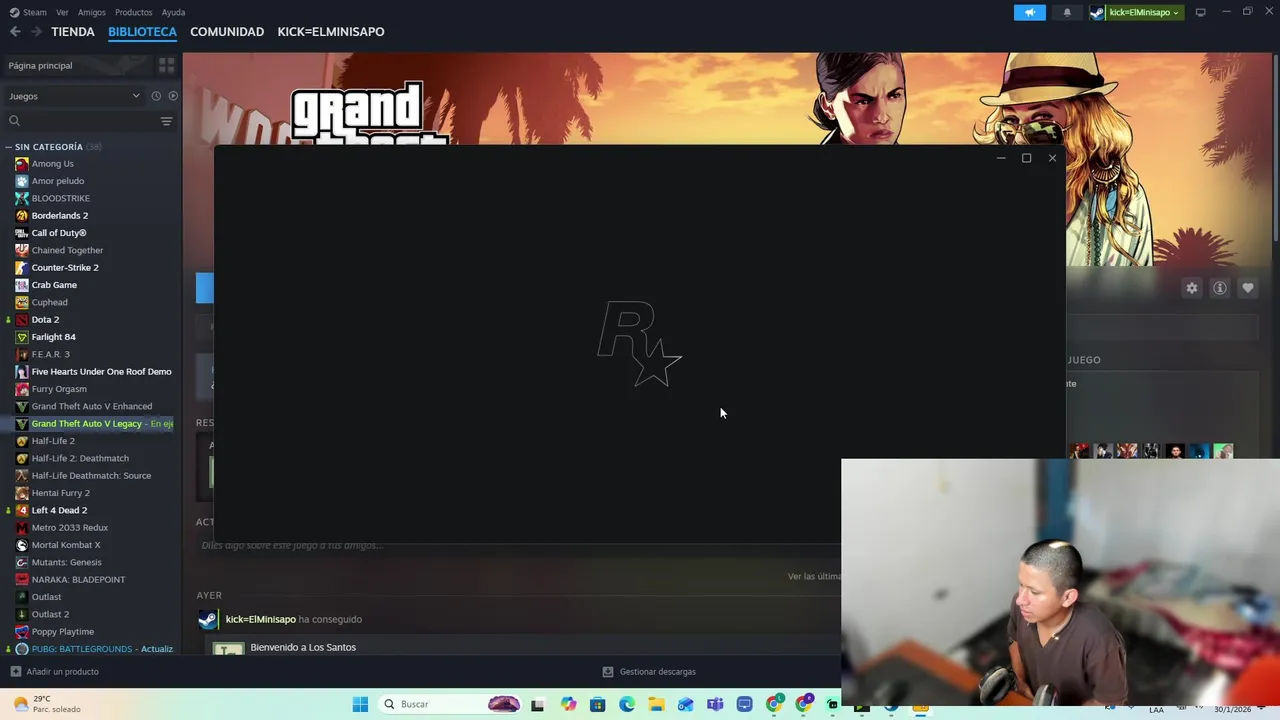Open Copilot from the taskbar
This screenshot has height=720, width=1280.
pos(568,704)
